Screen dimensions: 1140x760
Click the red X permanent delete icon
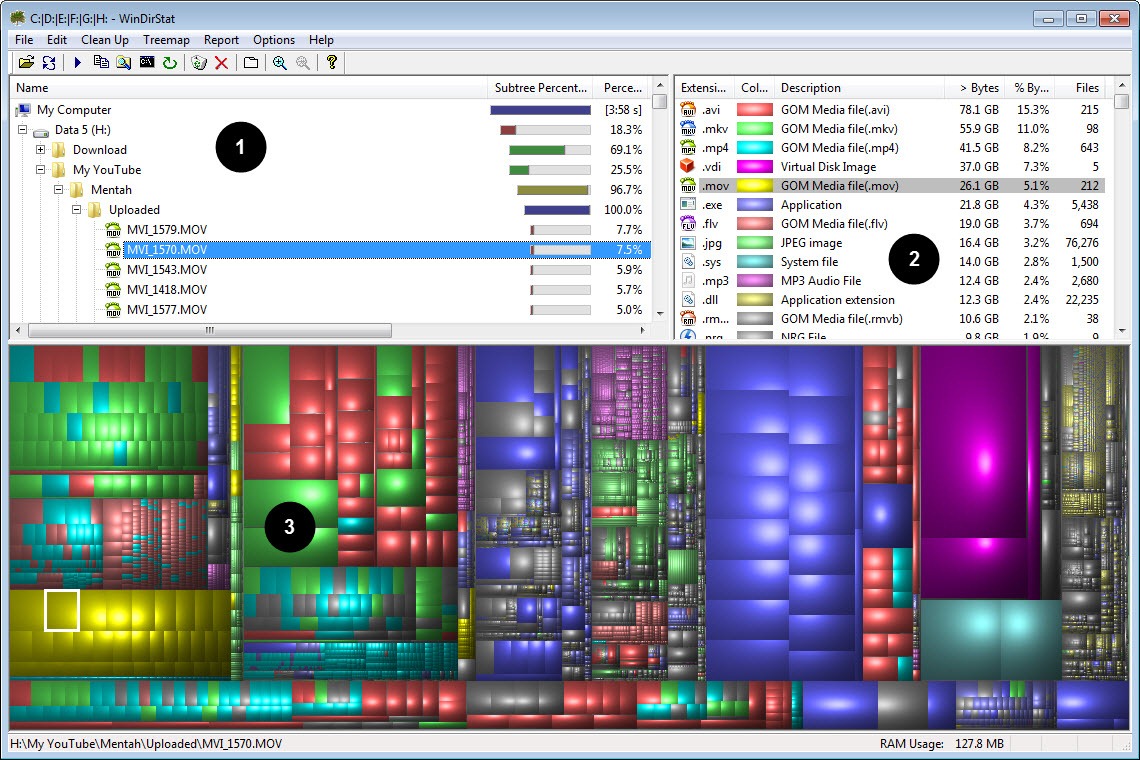[222, 63]
